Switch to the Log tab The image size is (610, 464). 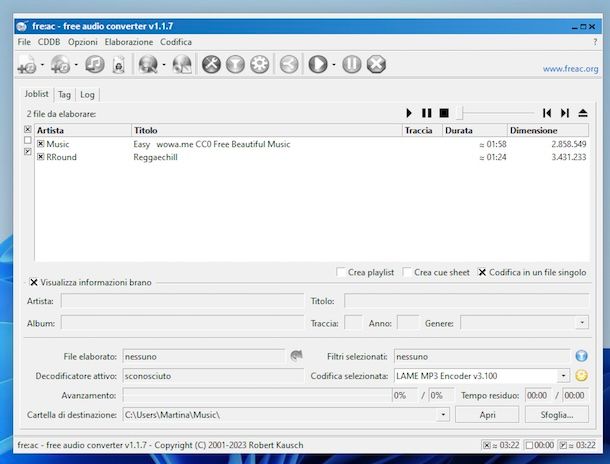pos(87,95)
